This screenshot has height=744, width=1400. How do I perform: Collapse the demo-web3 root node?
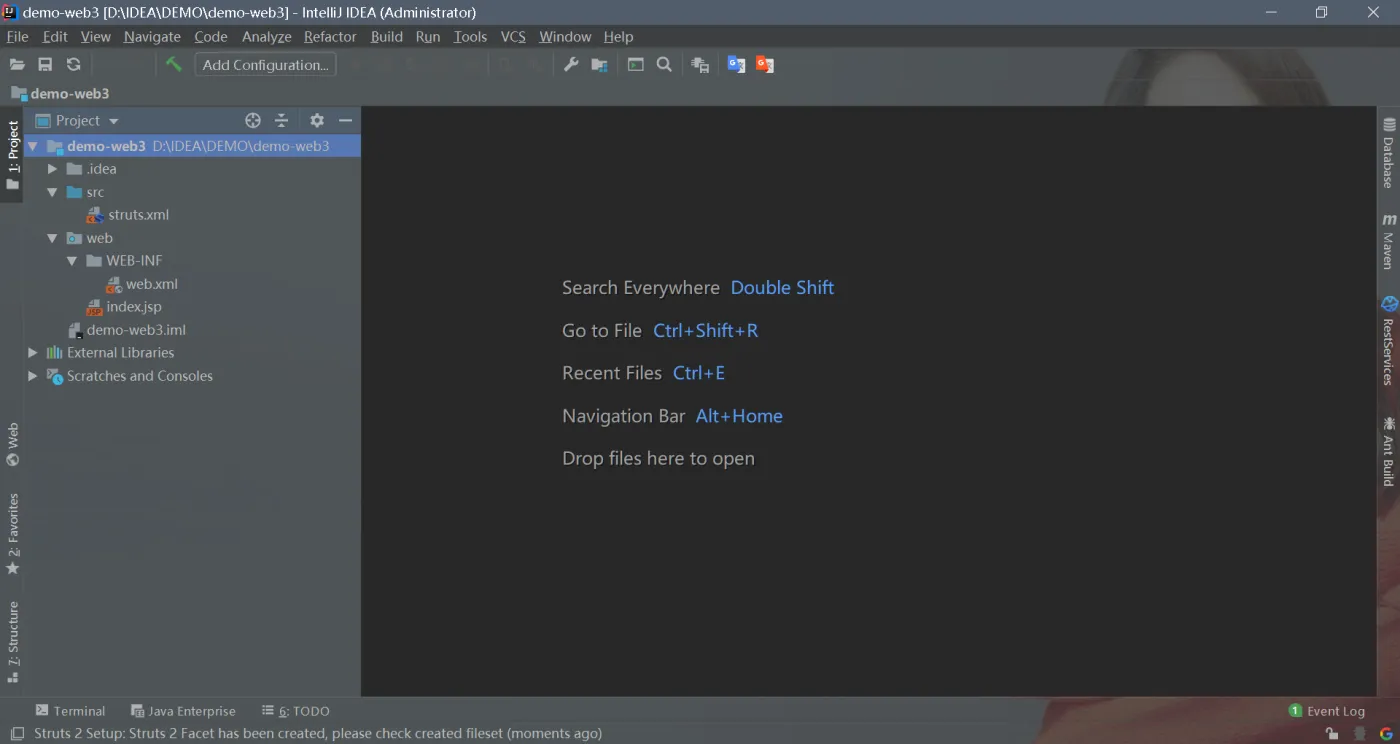[33, 146]
